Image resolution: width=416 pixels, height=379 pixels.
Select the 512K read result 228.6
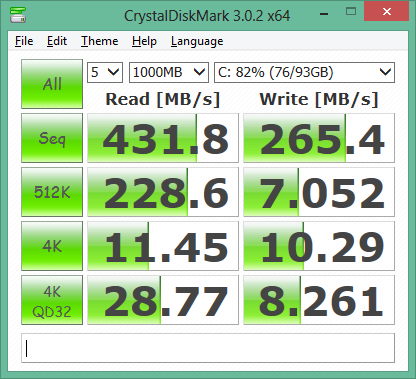click(163, 192)
